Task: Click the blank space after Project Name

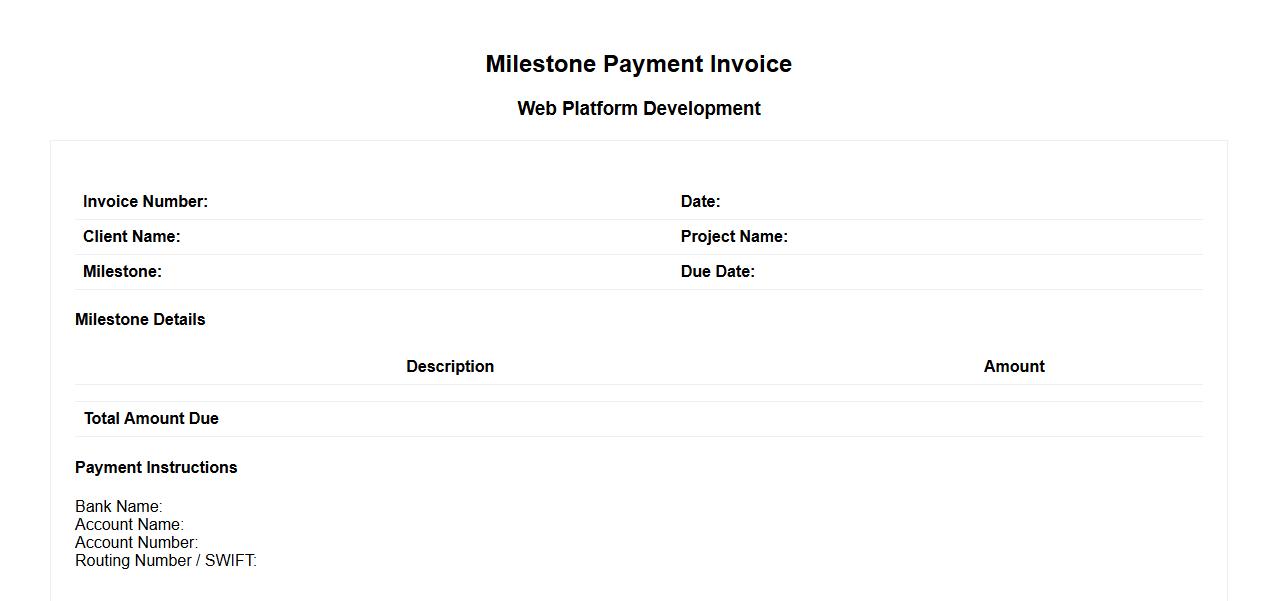Action: pyautogui.click(x=990, y=237)
